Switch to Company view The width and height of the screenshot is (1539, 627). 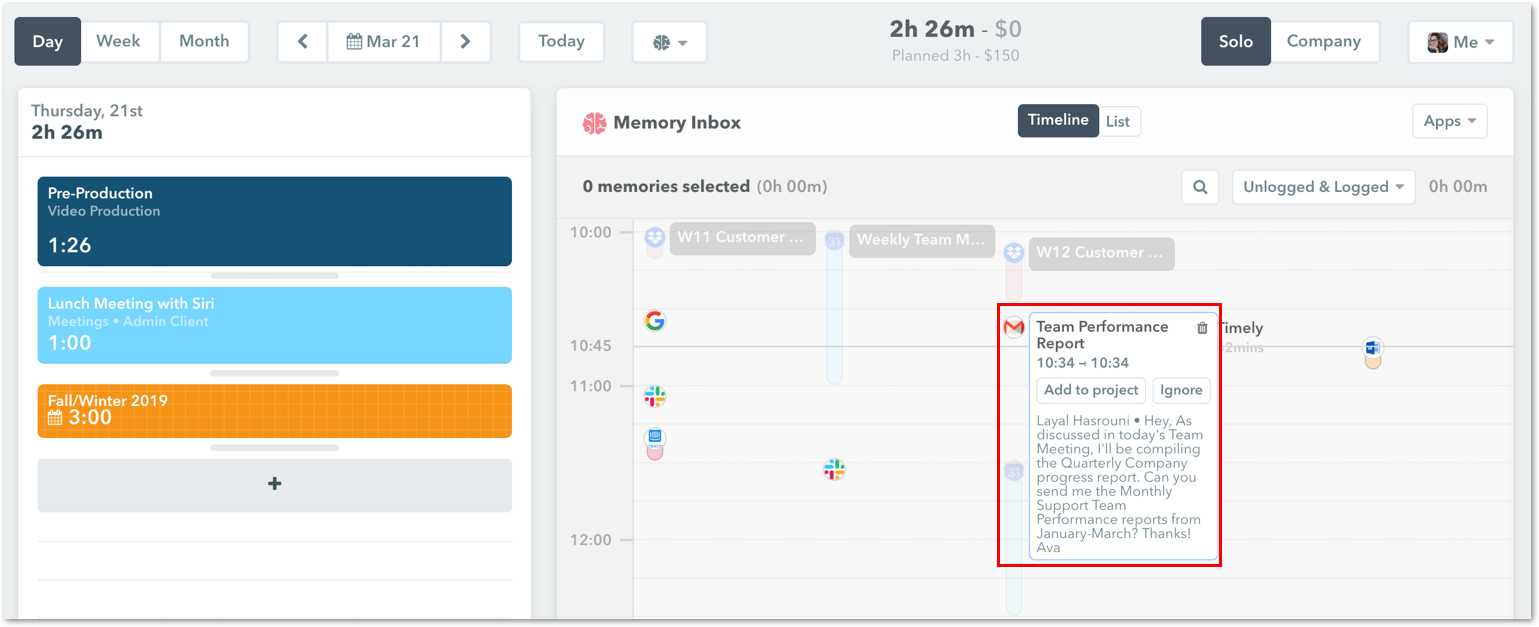tap(1325, 41)
